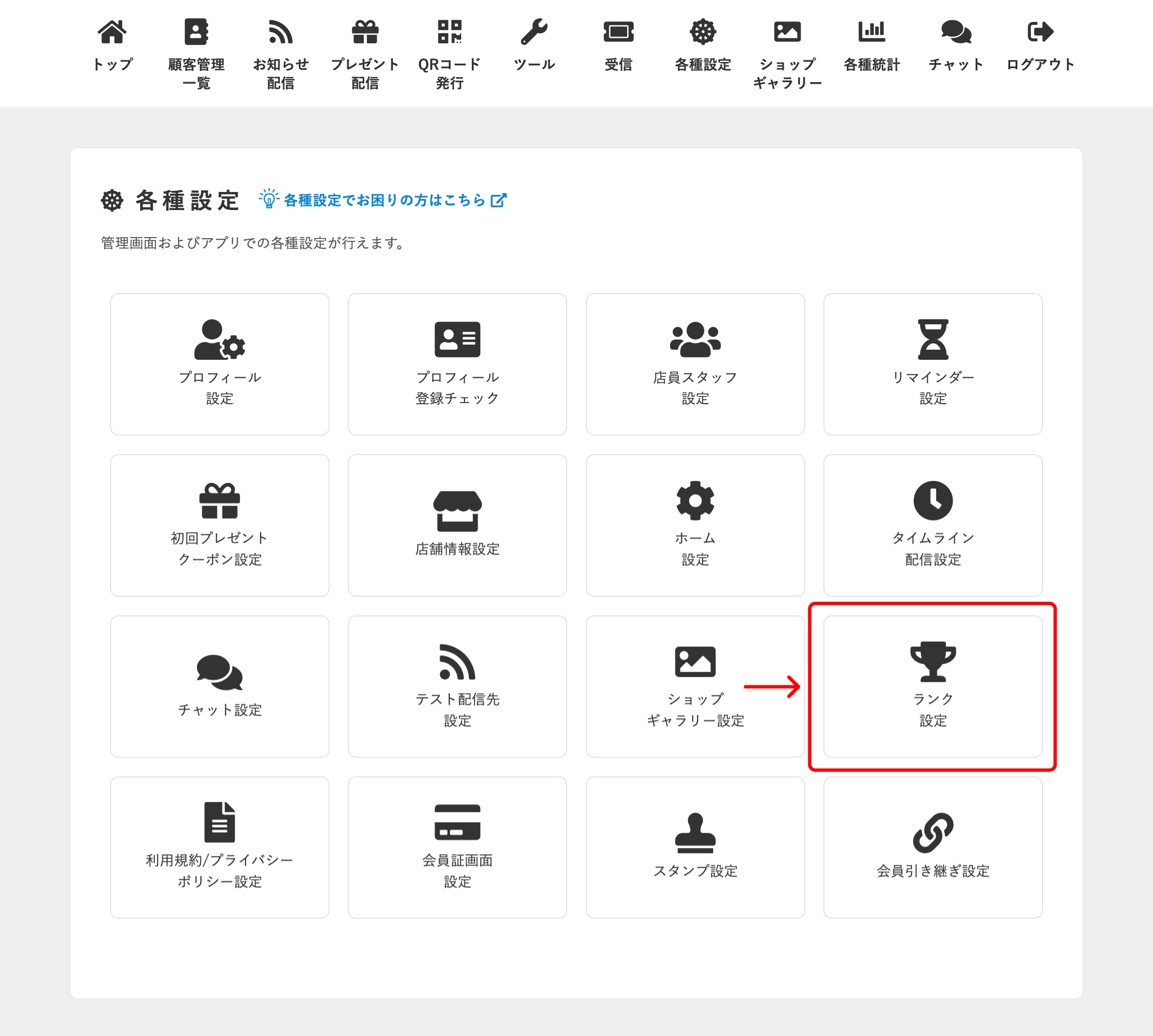
Task: Click the document icon for 利用規約/プライバシーポリシー設定
Action: [x=220, y=822]
